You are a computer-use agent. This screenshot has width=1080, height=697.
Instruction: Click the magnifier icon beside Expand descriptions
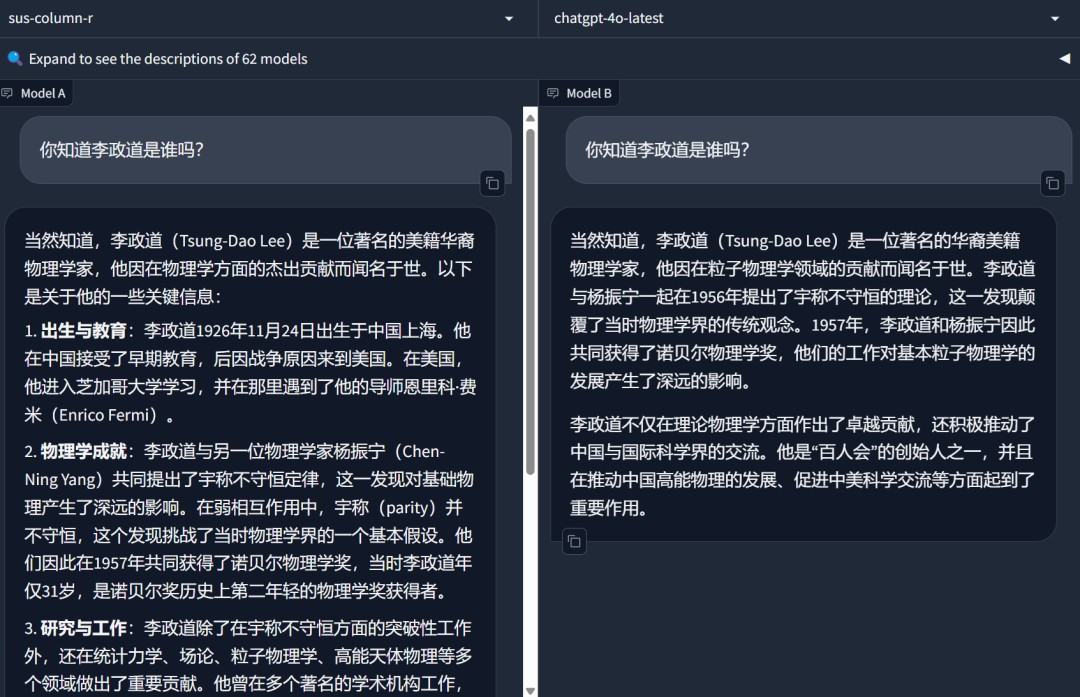(x=14, y=59)
